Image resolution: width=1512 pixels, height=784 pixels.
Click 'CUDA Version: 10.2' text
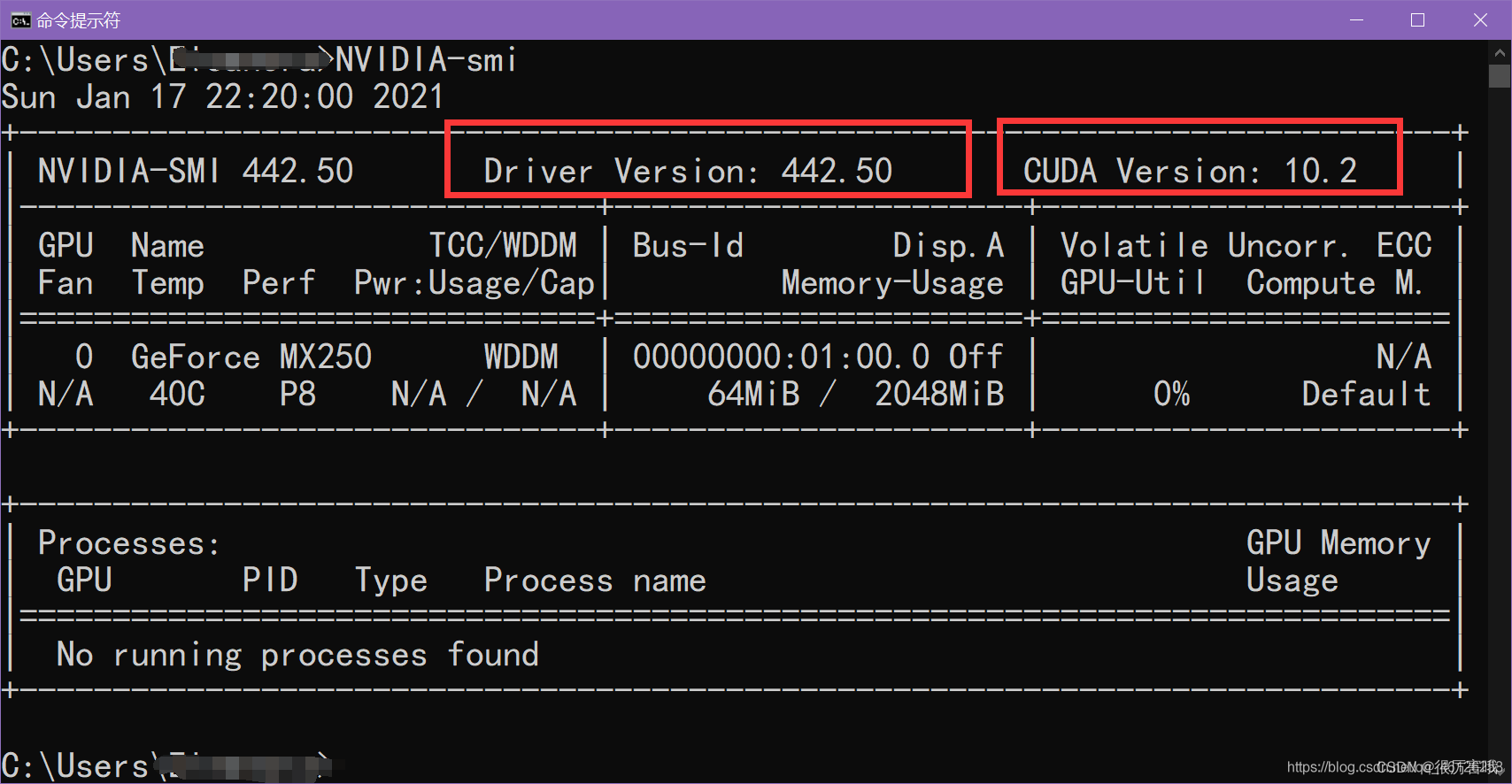coord(1190,171)
